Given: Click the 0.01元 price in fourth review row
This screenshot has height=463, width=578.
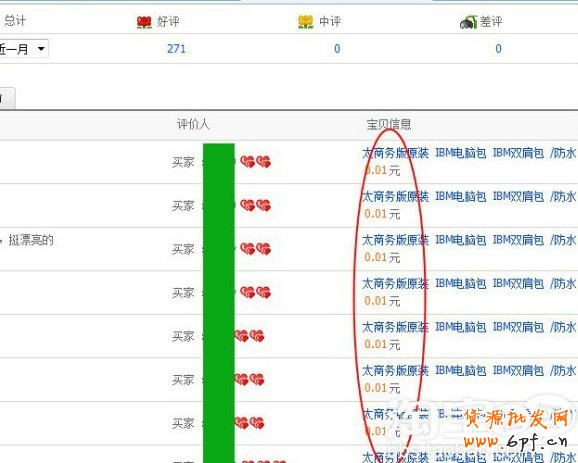Looking at the screenshot, I should [x=382, y=301].
